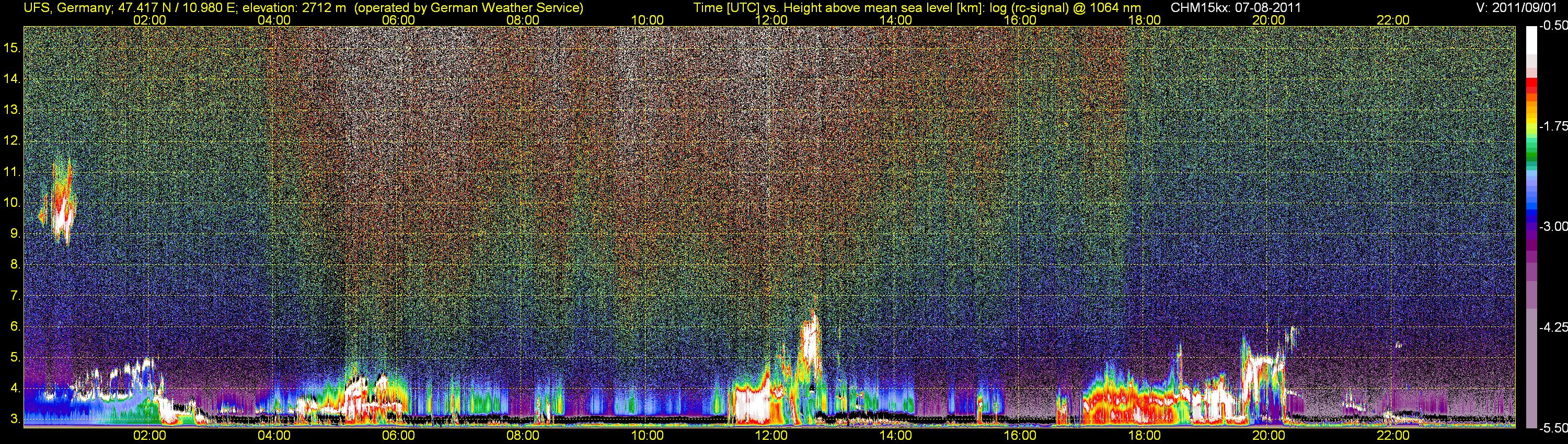Image resolution: width=1568 pixels, height=444 pixels.
Task: Click "18:00" on the top time axis
Action: click(x=1144, y=20)
